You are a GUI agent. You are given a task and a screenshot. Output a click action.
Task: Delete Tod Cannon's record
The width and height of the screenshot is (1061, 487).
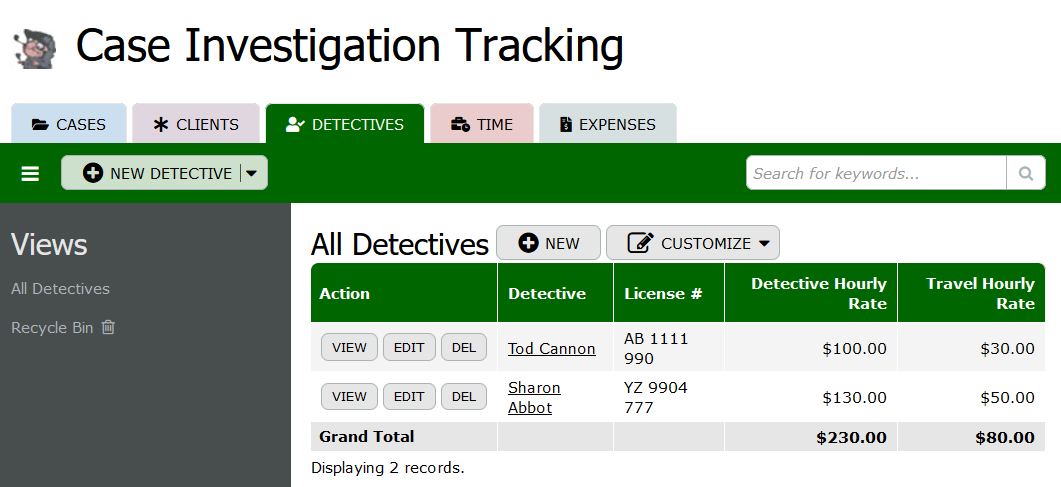tap(463, 348)
